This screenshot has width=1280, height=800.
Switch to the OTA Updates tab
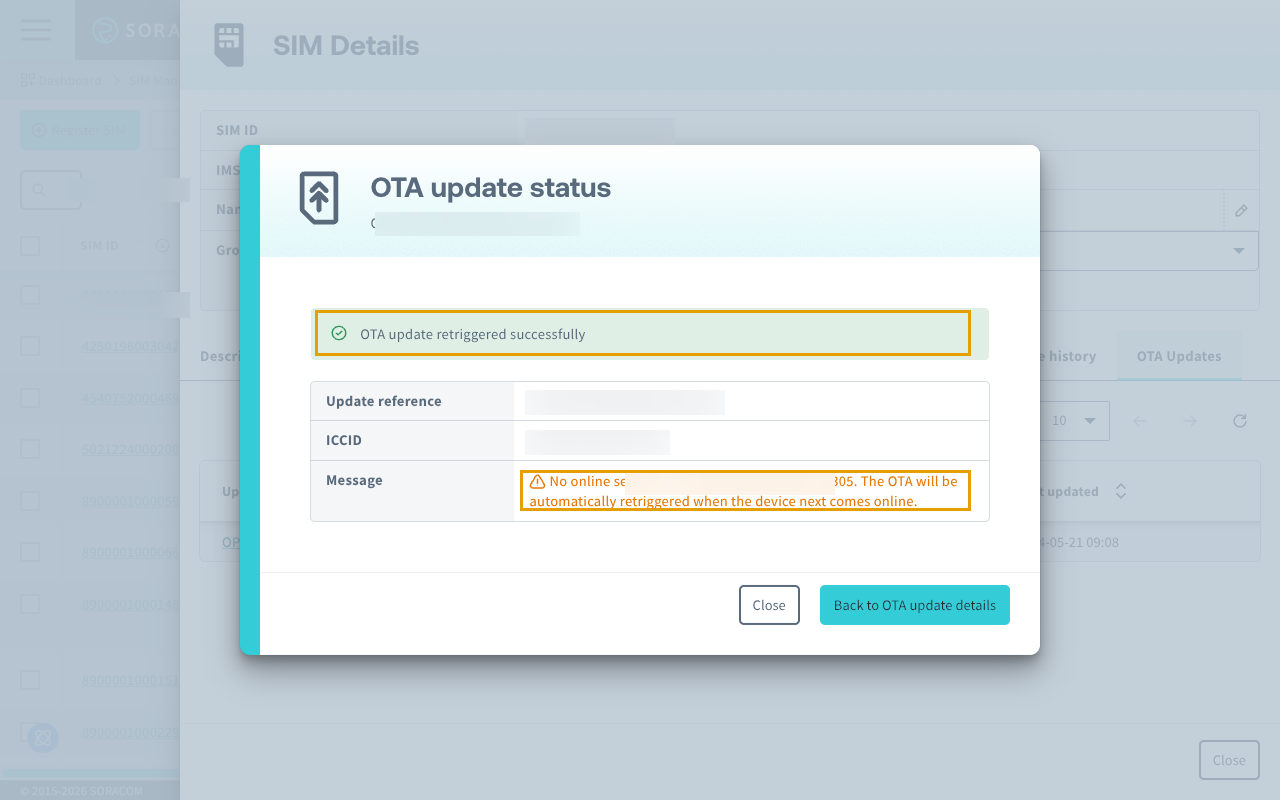[1179, 356]
